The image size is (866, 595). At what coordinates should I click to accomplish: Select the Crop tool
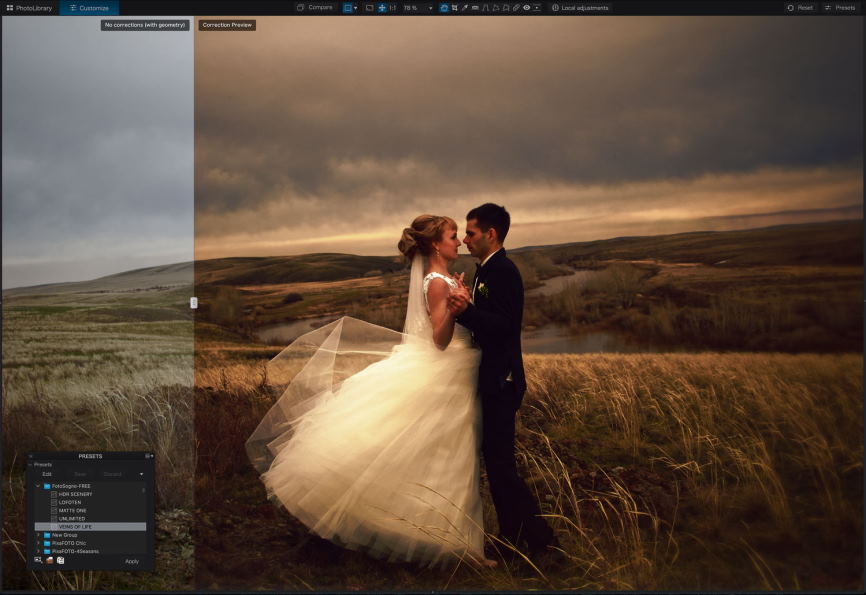coord(455,8)
